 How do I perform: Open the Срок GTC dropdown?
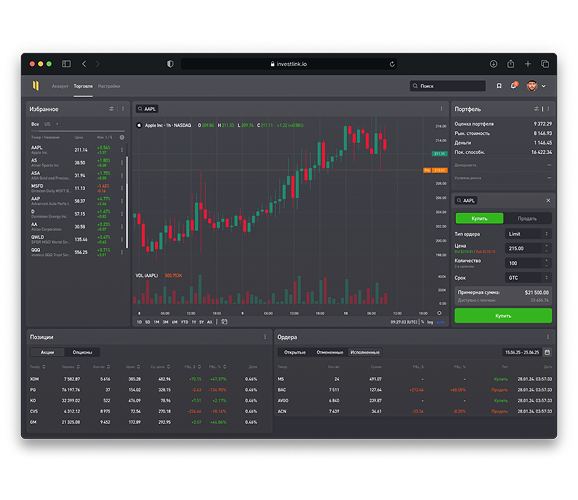528,278
